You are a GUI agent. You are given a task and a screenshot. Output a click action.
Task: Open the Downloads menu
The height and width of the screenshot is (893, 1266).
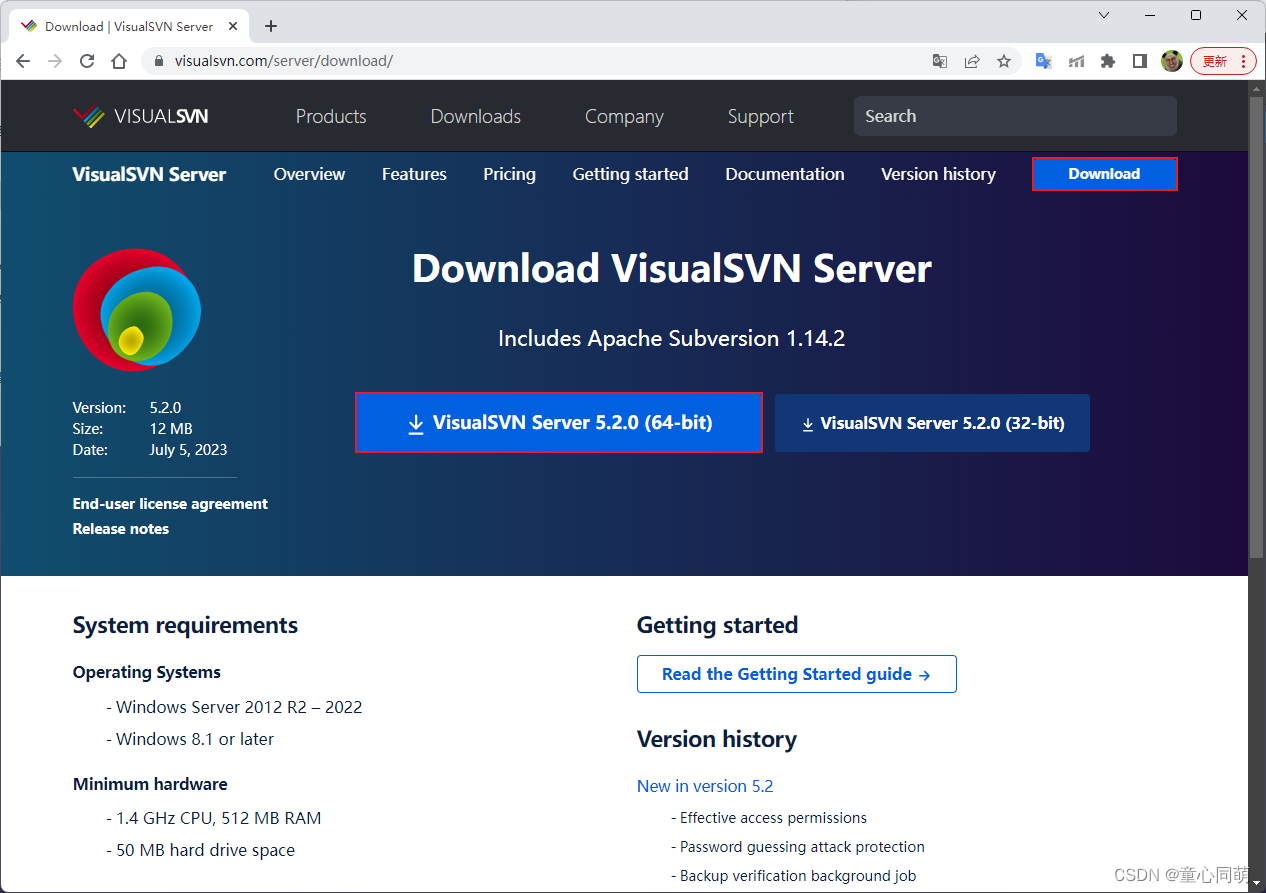point(476,116)
